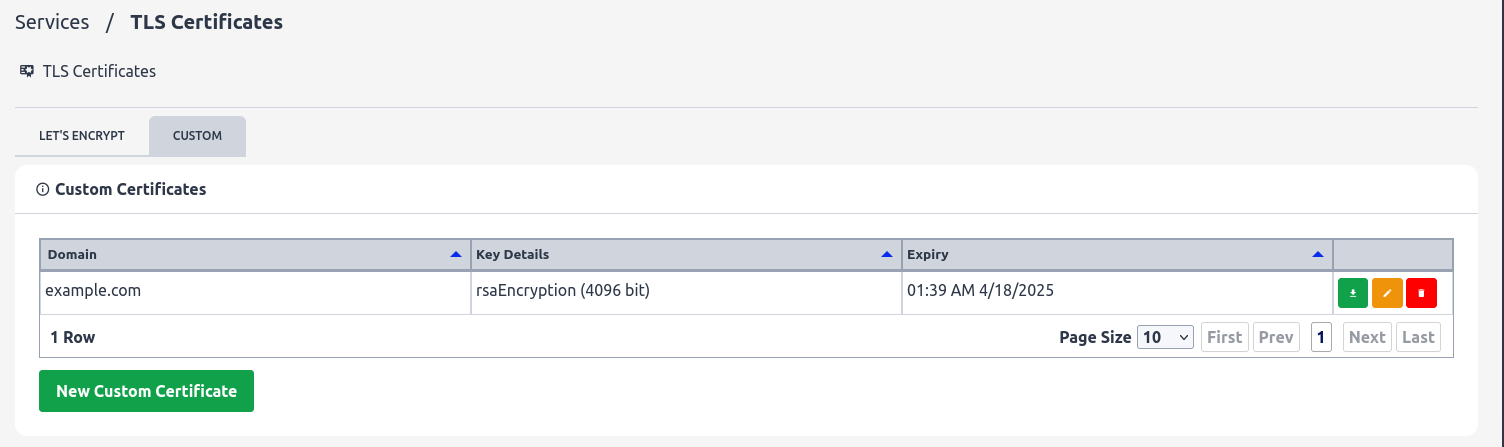The height and width of the screenshot is (447, 1504).
Task: Open the Page Size dropdown
Action: pos(1166,337)
